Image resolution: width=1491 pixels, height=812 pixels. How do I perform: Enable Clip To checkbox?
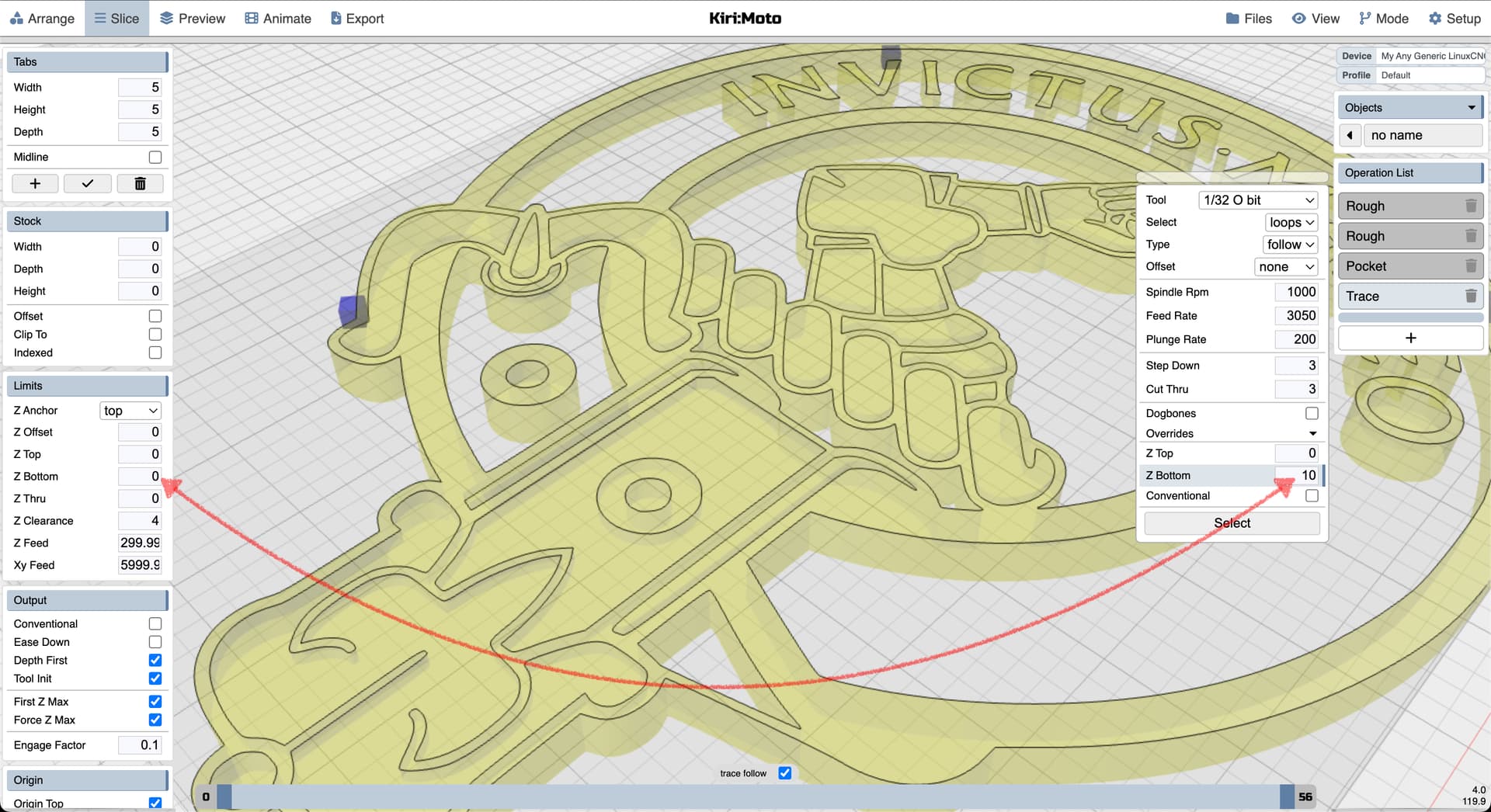point(155,335)
